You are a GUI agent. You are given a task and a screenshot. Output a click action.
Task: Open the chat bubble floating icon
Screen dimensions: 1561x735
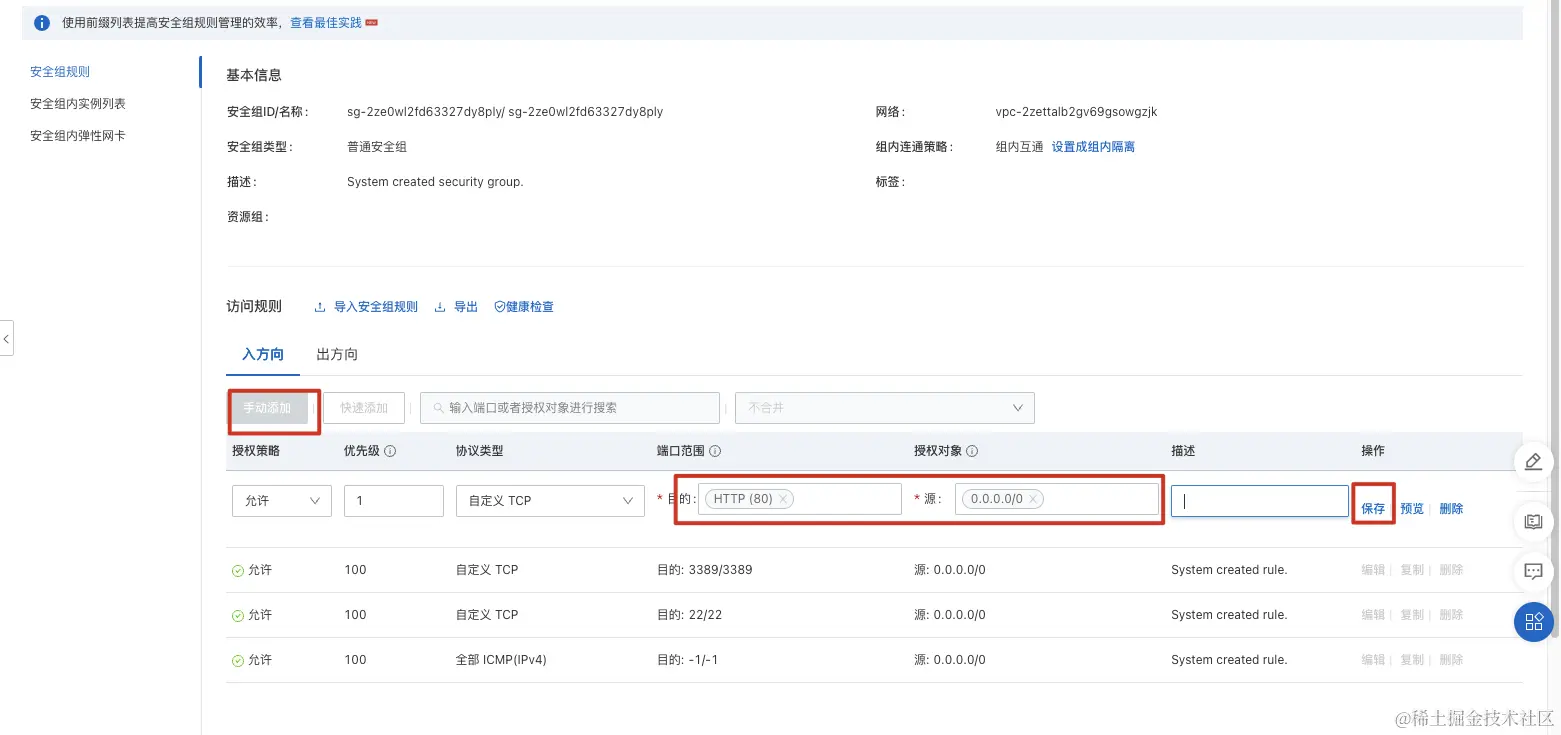click(x=1533, y=571)
